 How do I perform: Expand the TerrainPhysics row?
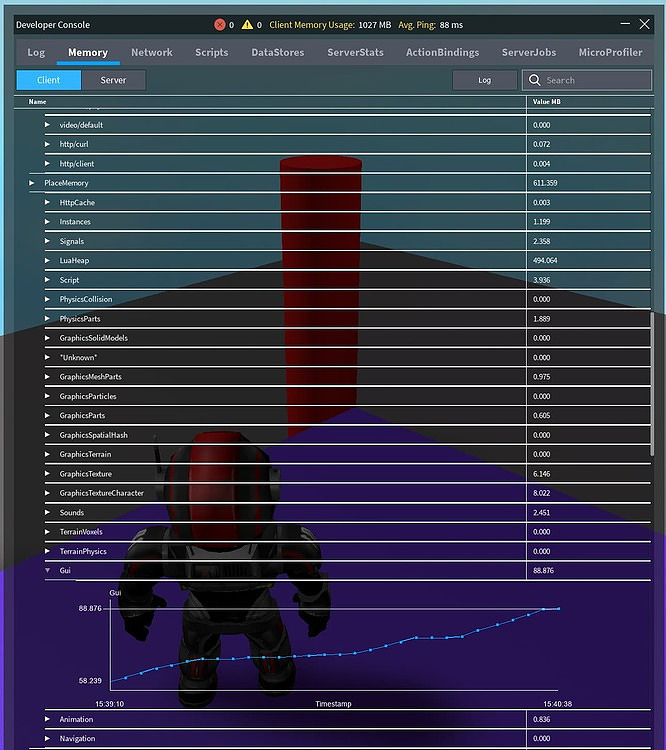[47, 551]
